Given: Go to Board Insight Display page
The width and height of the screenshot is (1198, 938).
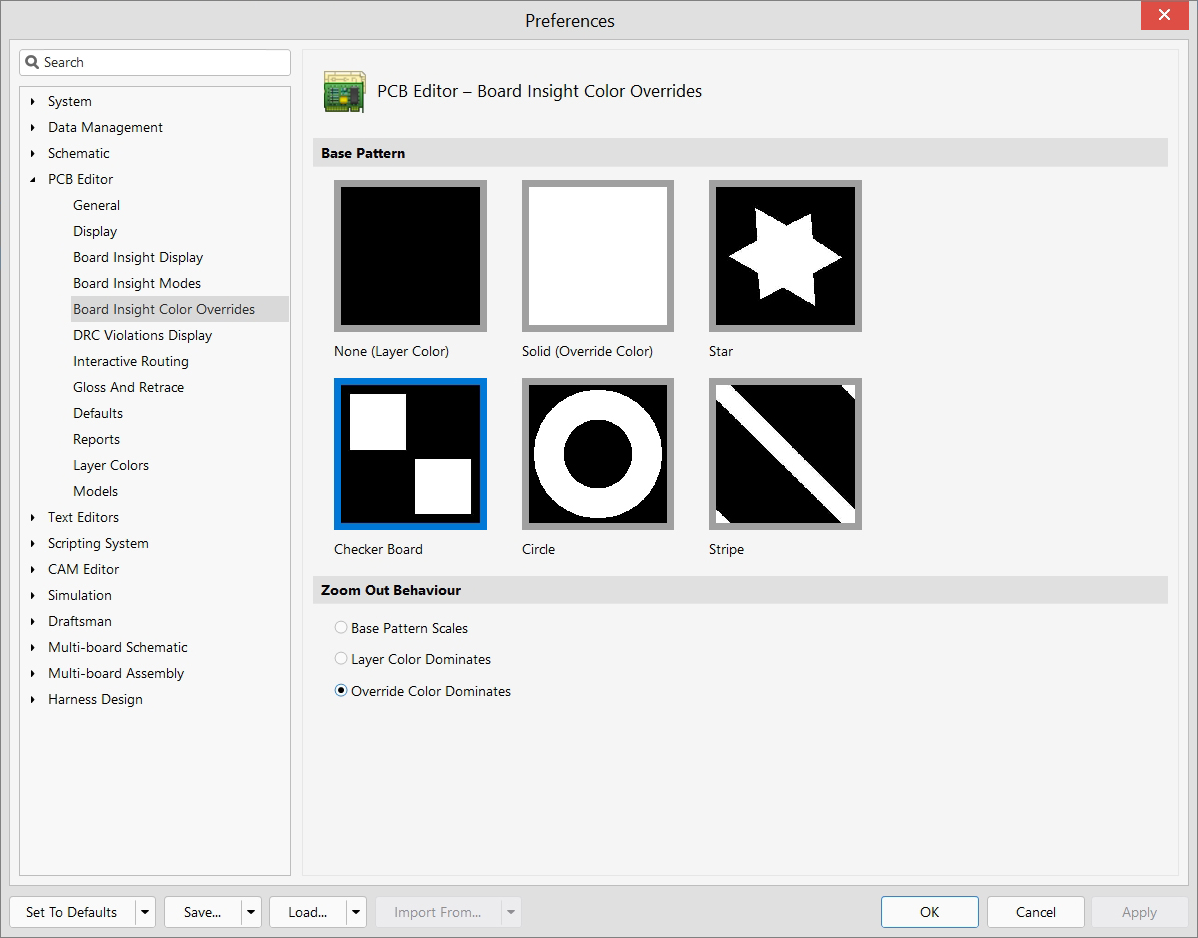Looking at the screenshot, I should point(138,257).
